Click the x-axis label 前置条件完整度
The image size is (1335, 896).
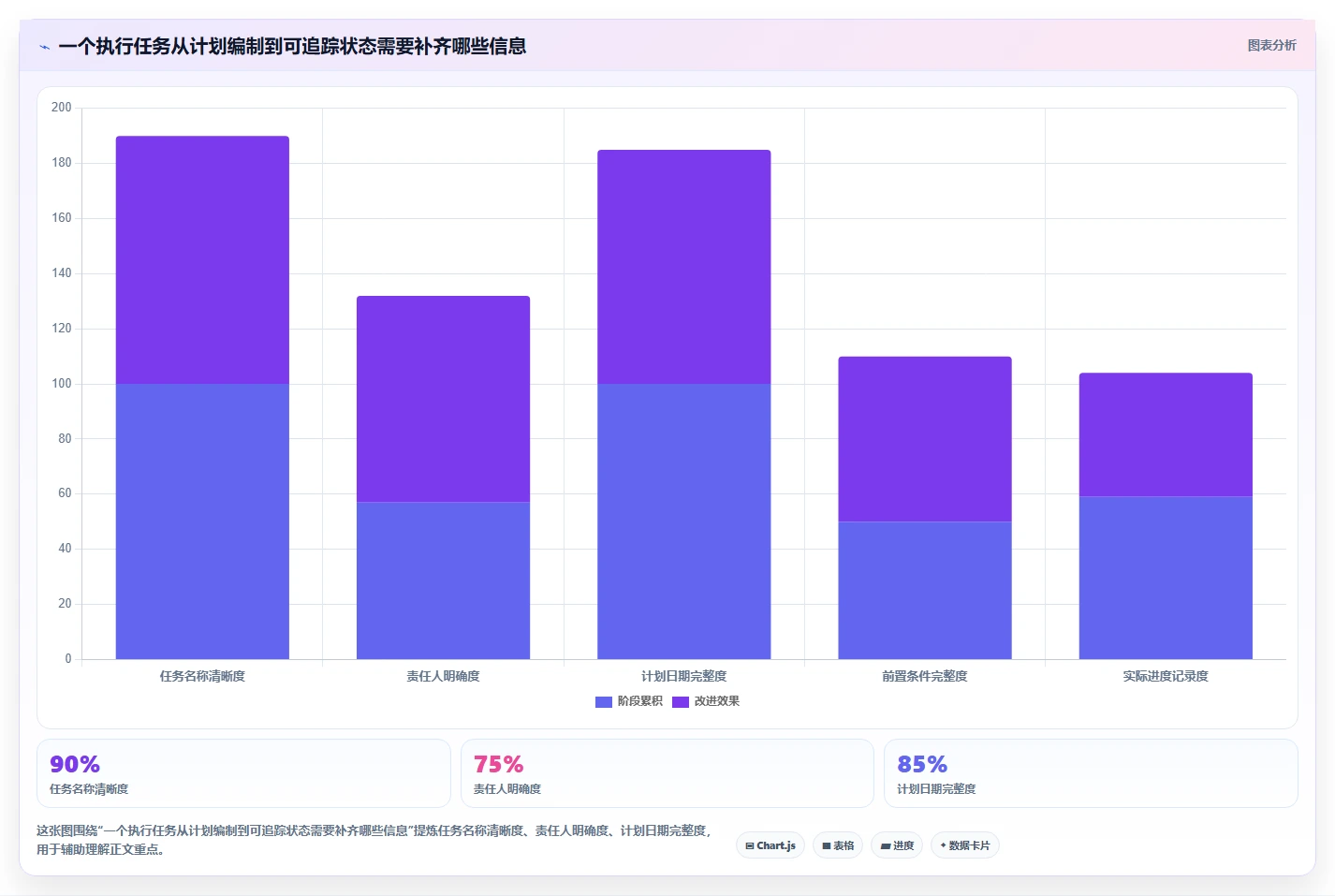tap(925, 676)
